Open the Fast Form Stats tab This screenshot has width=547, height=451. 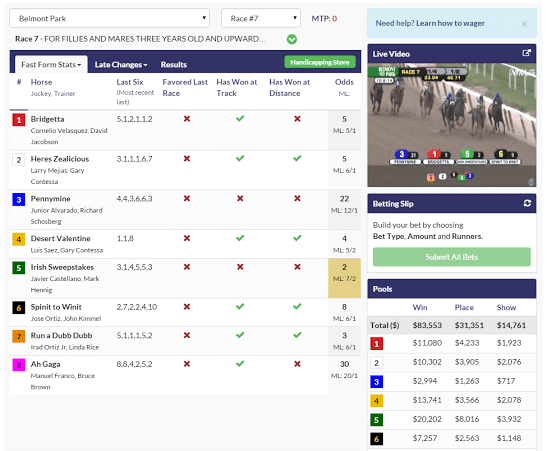pos(51,65)
